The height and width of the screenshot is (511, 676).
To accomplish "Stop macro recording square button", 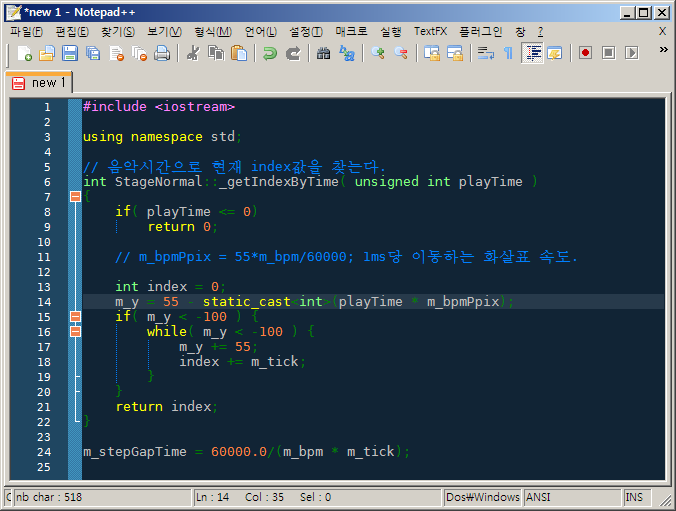I will click(608, 53).
